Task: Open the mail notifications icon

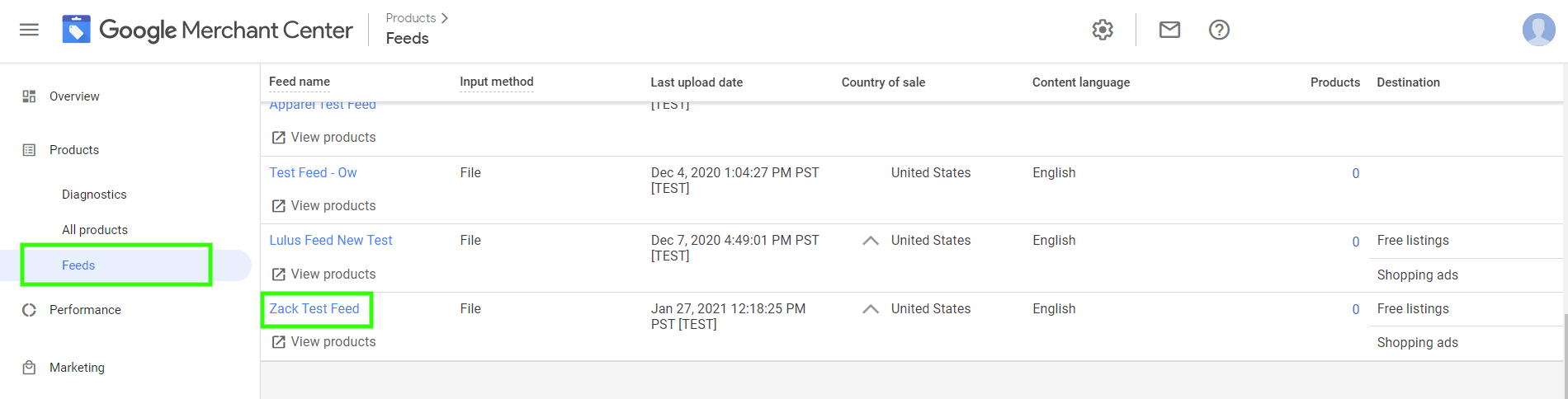Action: pyautogui.click(x=1169, y=30)
